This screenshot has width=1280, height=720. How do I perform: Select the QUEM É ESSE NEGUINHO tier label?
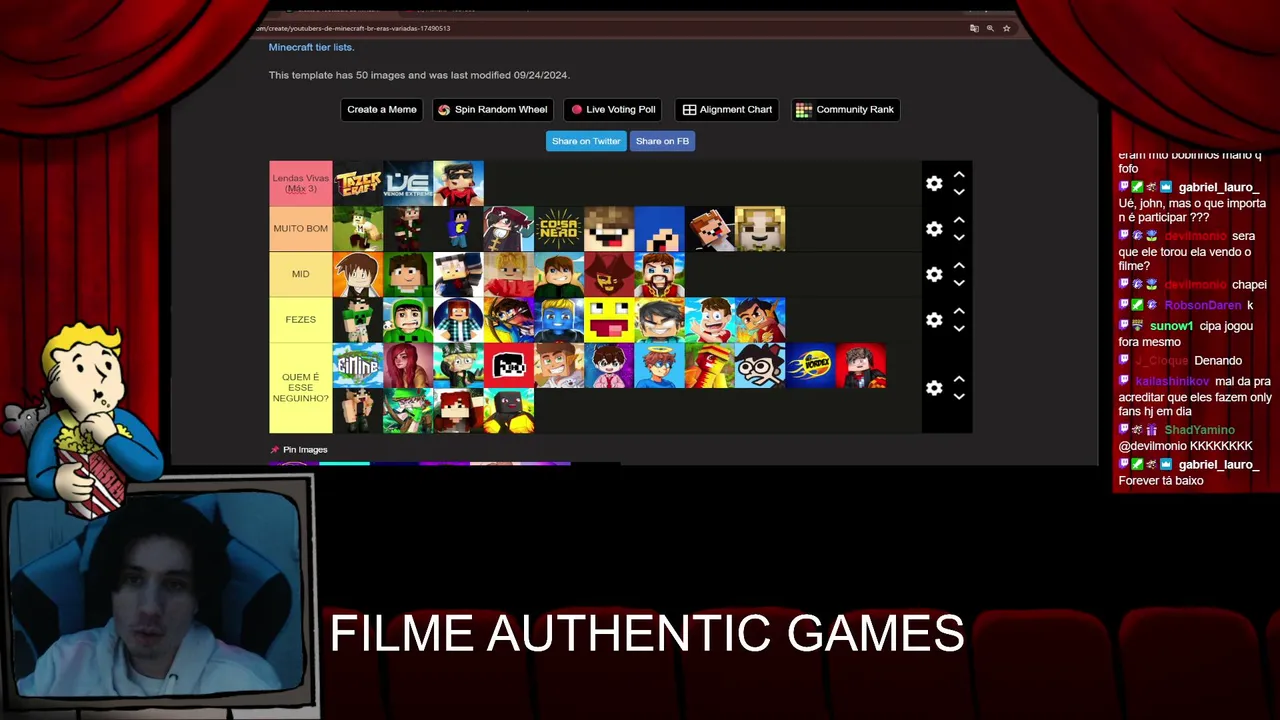click(300, 388)
